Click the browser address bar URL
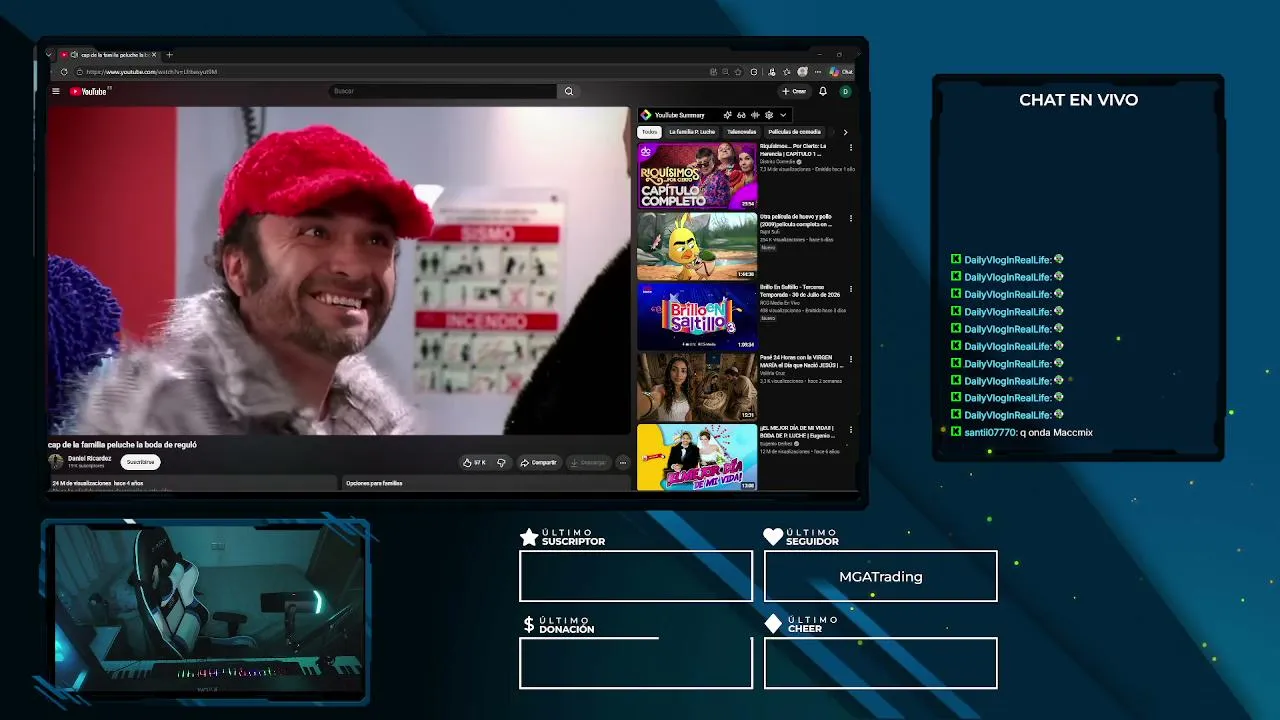This screenshot has height=720, width=1280. (x=151, y=72)
